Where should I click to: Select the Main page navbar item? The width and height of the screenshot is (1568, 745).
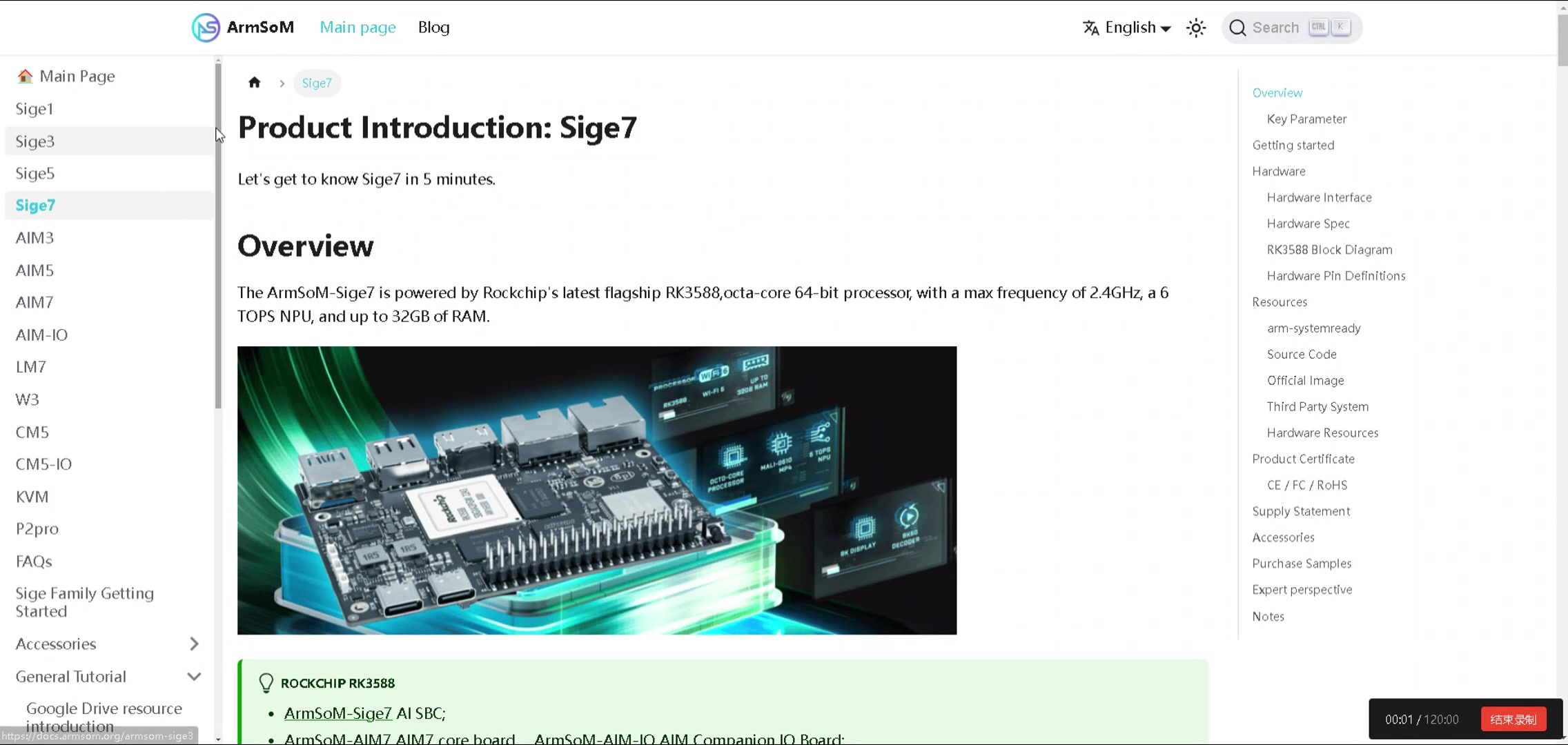pos(357,28)
